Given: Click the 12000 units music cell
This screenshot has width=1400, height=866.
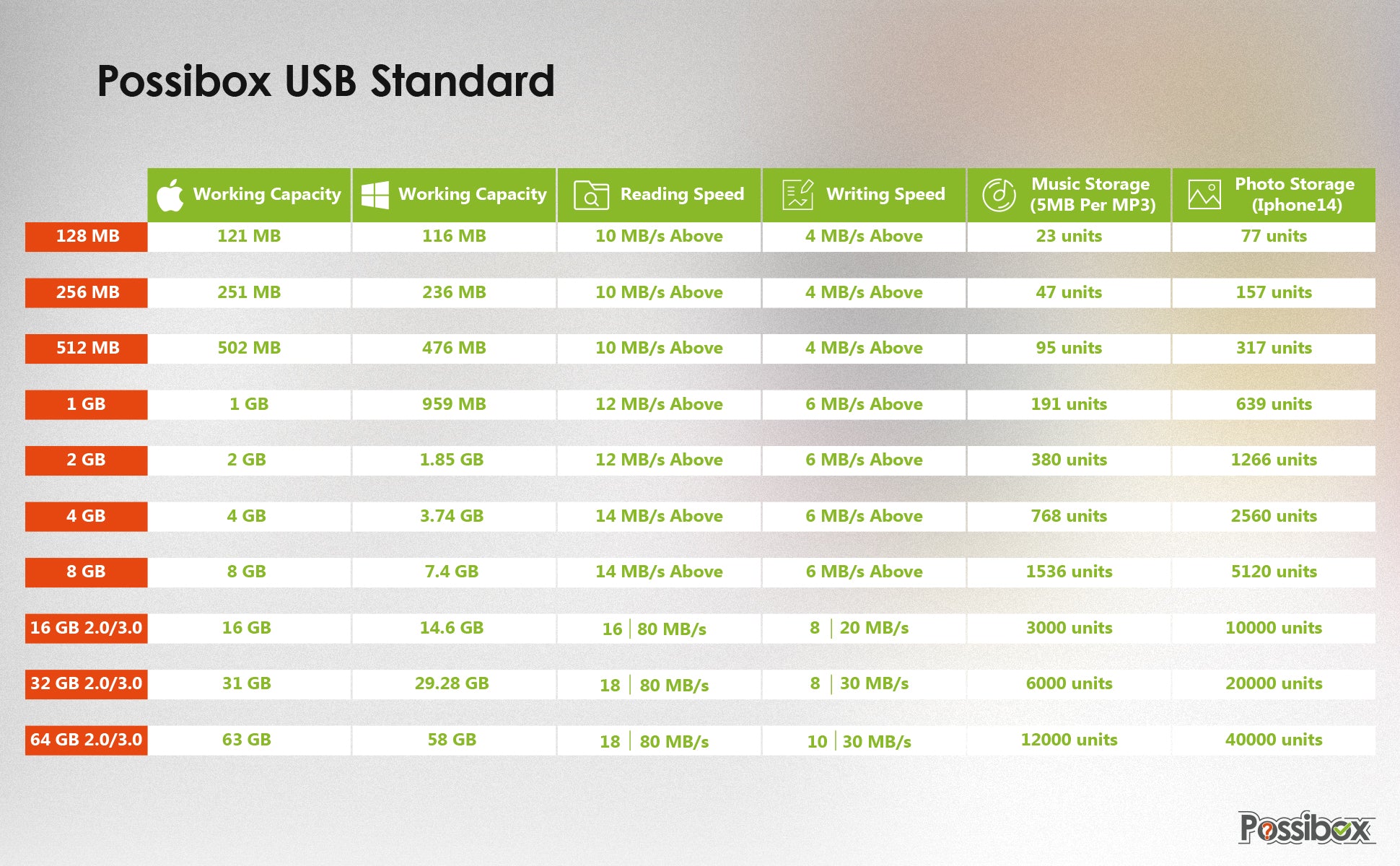Looking at the screenshot, I should (x=1069, y=740).
